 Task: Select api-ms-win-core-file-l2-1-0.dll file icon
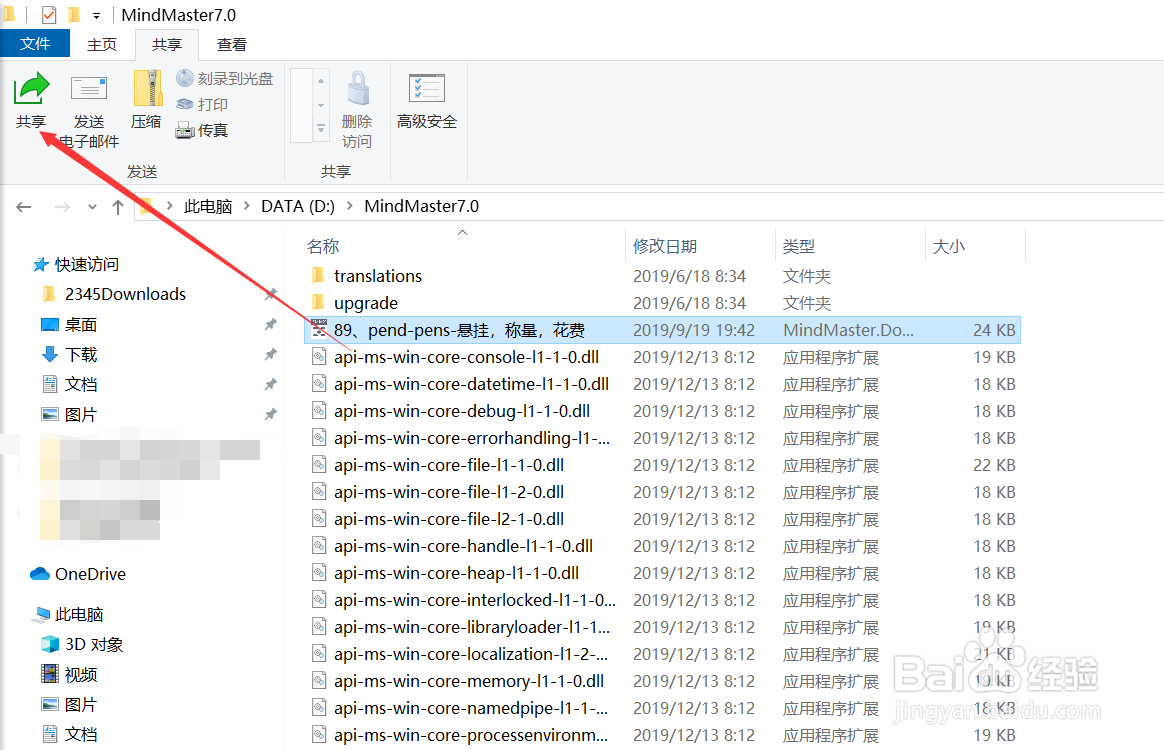tap(319, 519)
